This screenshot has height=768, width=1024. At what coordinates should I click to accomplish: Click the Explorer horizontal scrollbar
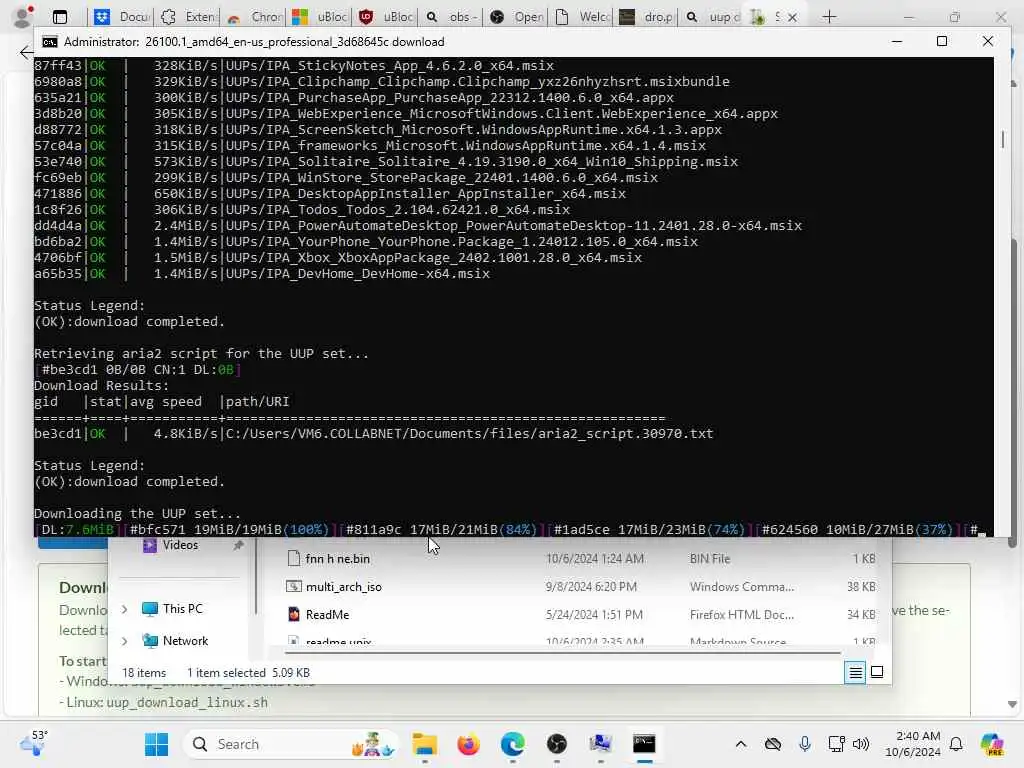[x=562, y=652]
